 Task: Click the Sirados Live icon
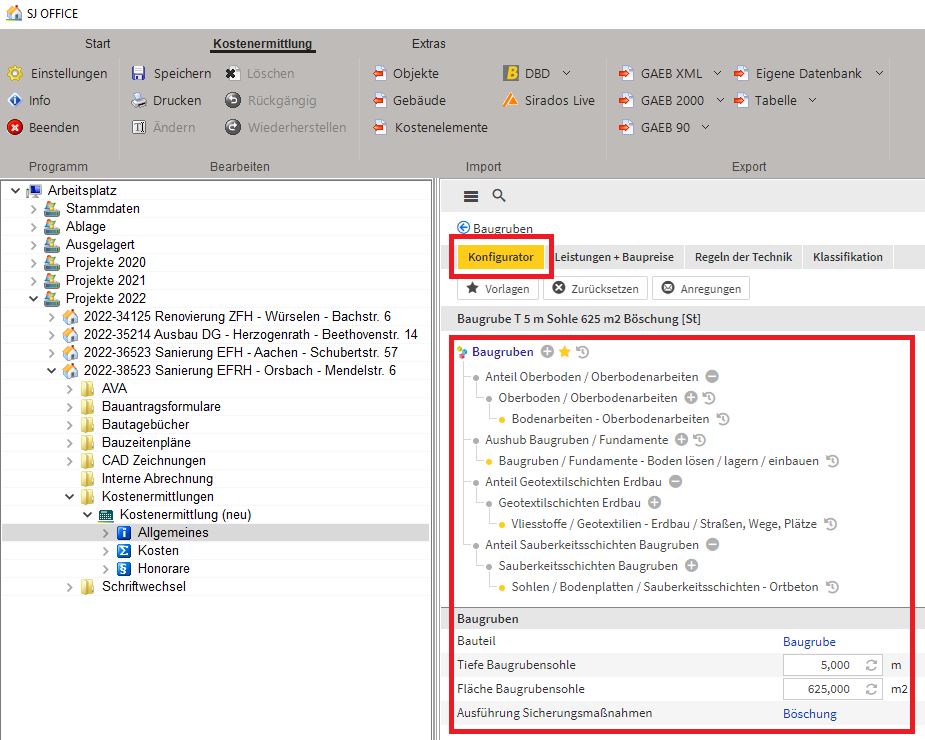[x=509, y=100]
